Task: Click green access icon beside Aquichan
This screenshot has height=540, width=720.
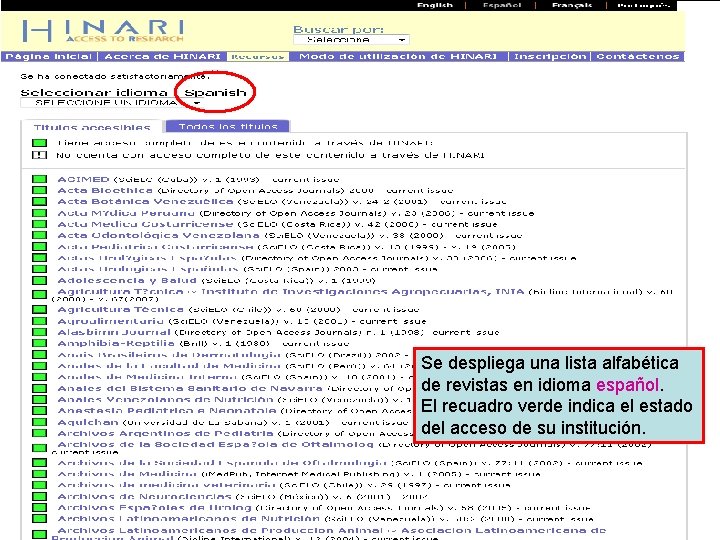Action: (x=39, y=422)
